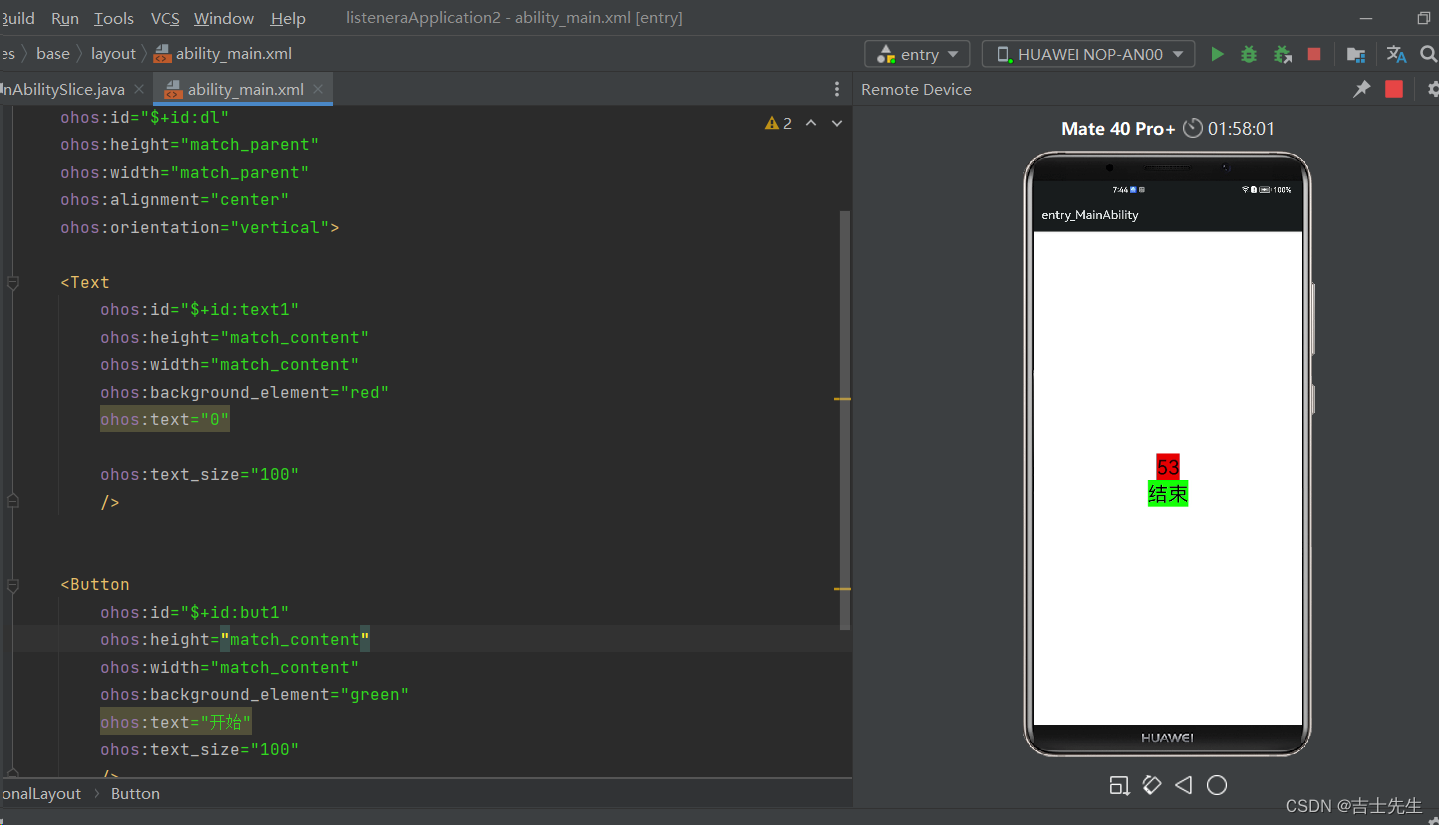Viewport: 1439px width, 825px height.
Task: Tap the device Back triangle button
Action: (x=1184, y=785)
